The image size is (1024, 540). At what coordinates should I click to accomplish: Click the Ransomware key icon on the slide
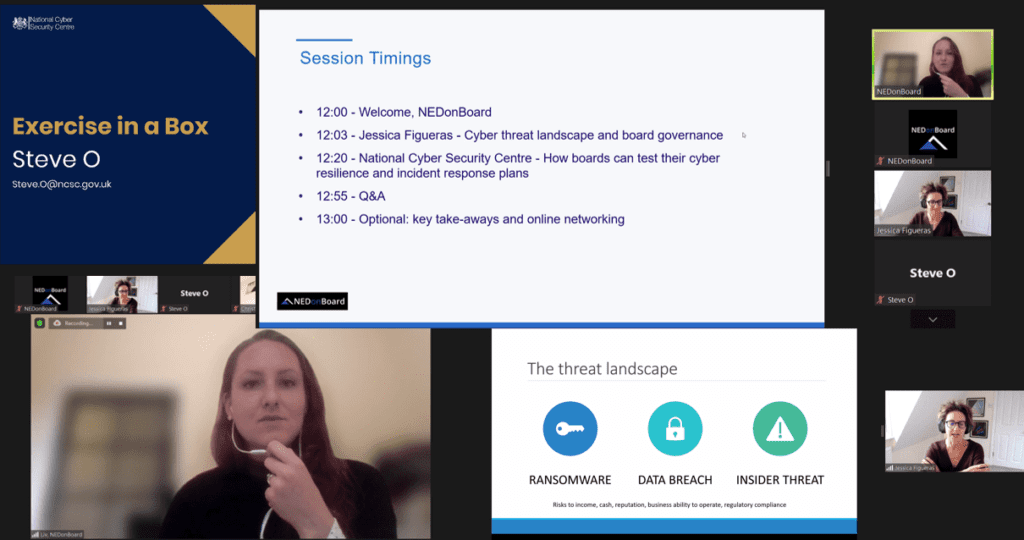pos(570,429)
